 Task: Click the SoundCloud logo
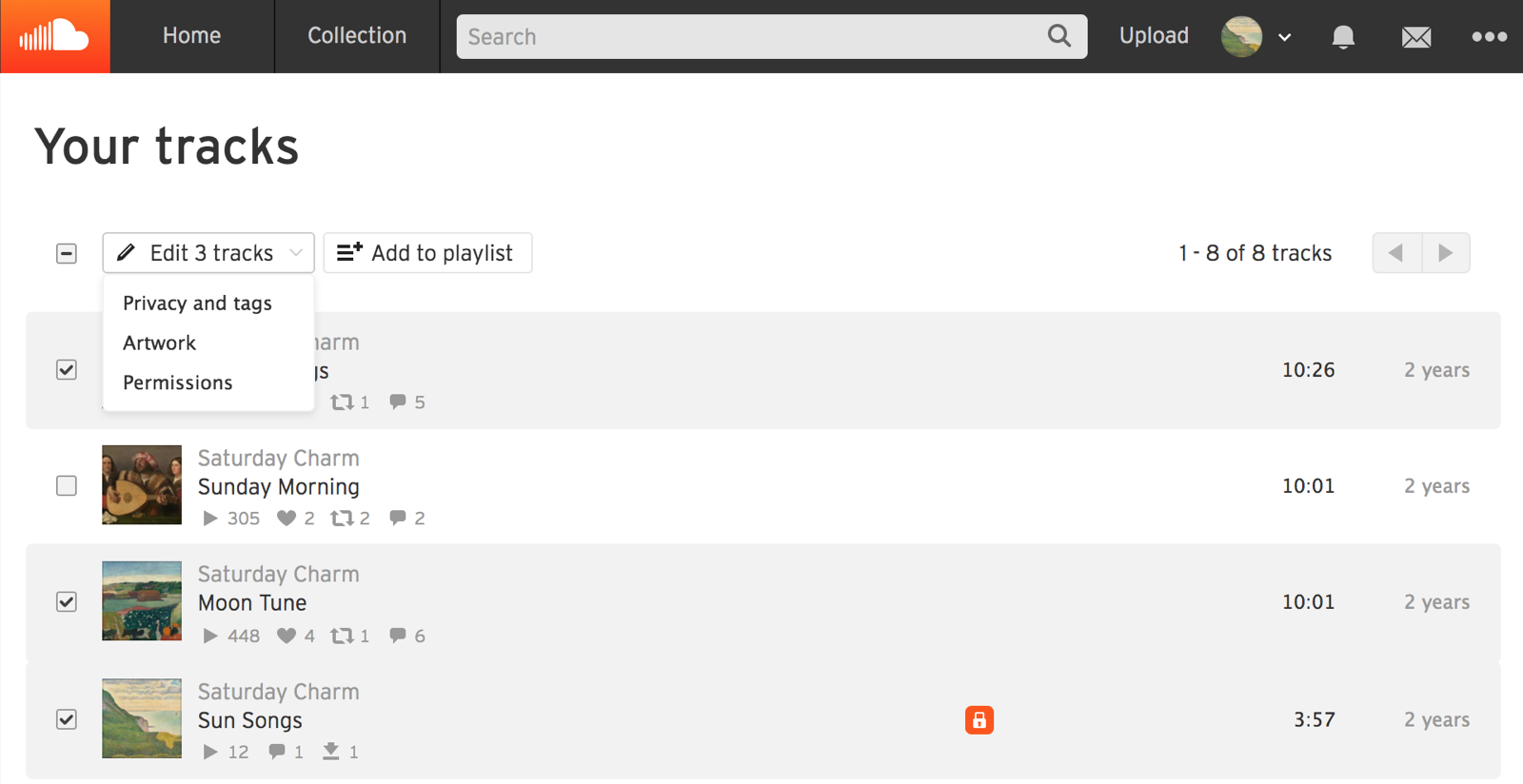pos(54,36)
